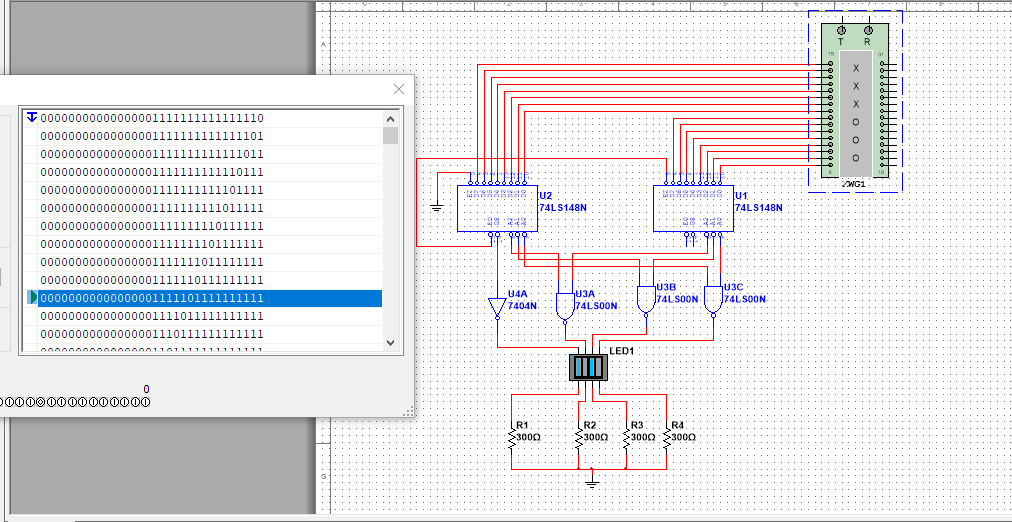Select pattern row ending 1111111111111011
Image resolution: width=1012 pixels, height=522 pixels.
coord(210,155)
